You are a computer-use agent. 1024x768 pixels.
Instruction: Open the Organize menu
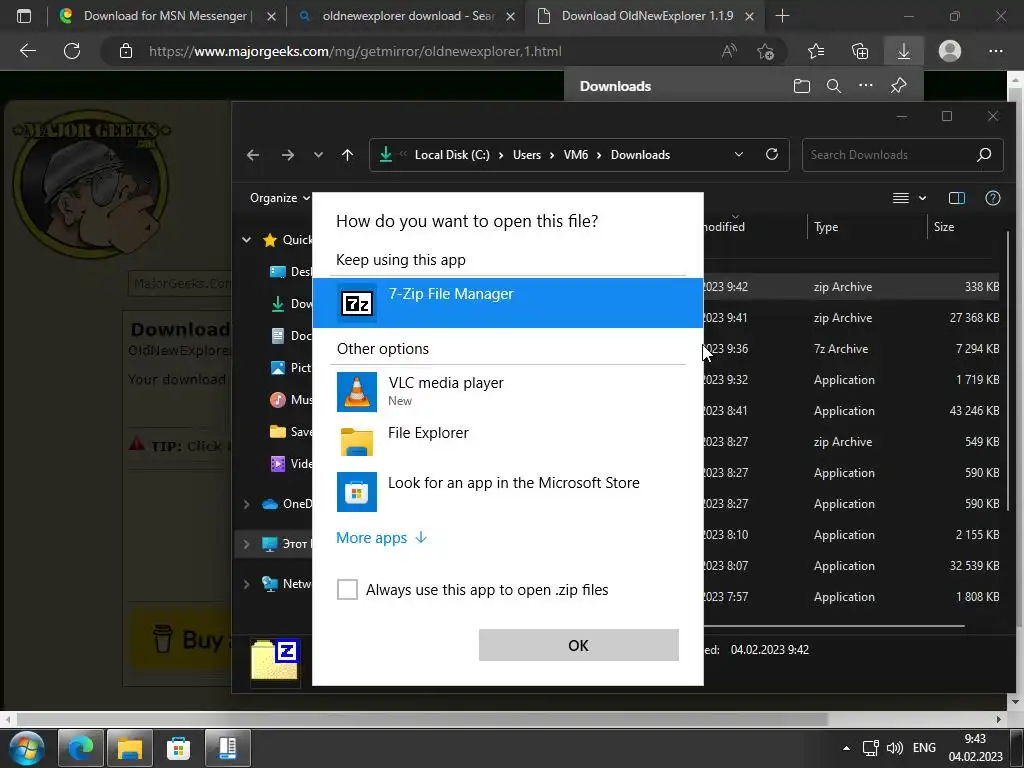280,198
